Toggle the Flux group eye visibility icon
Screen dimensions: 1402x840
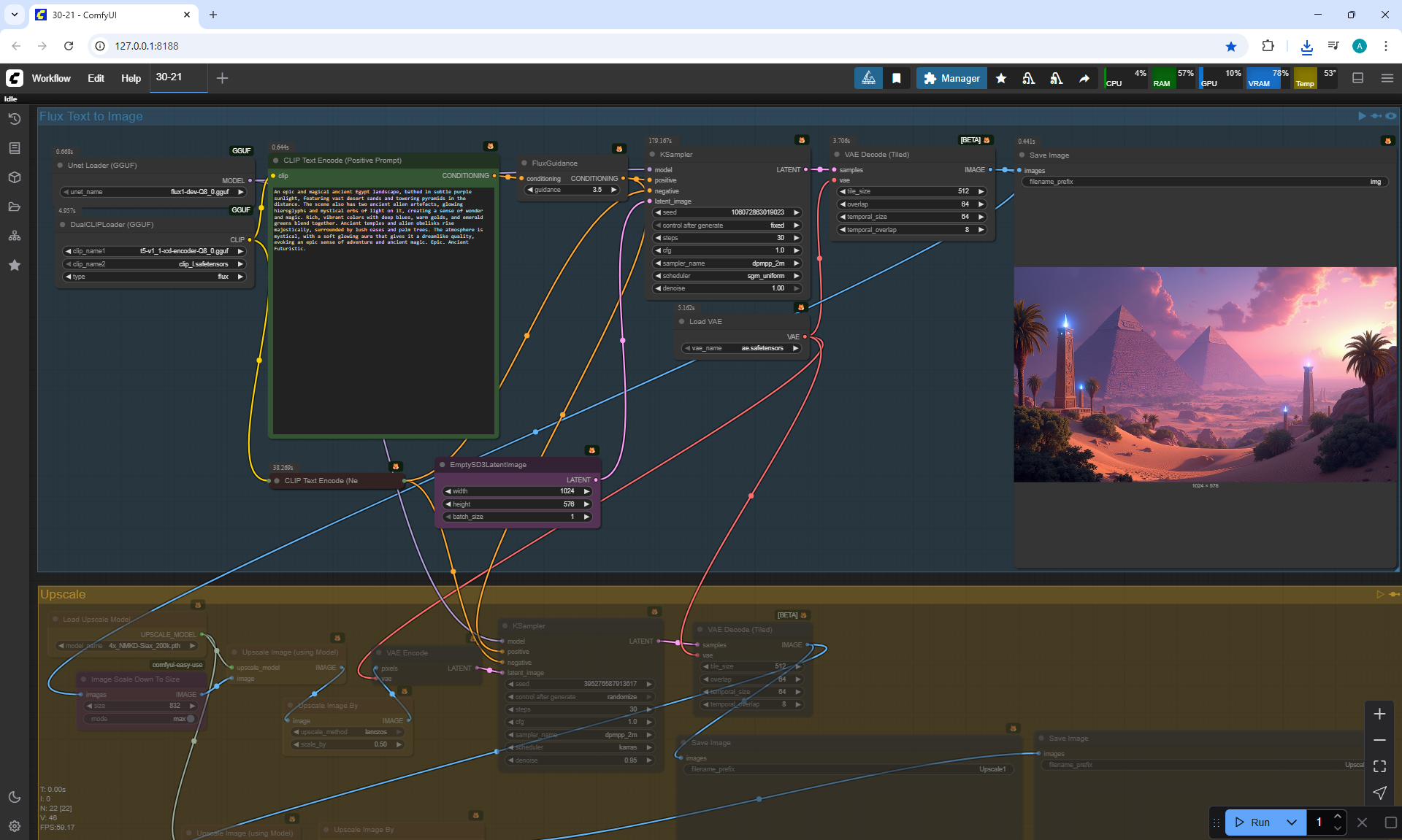point(1391,116)
